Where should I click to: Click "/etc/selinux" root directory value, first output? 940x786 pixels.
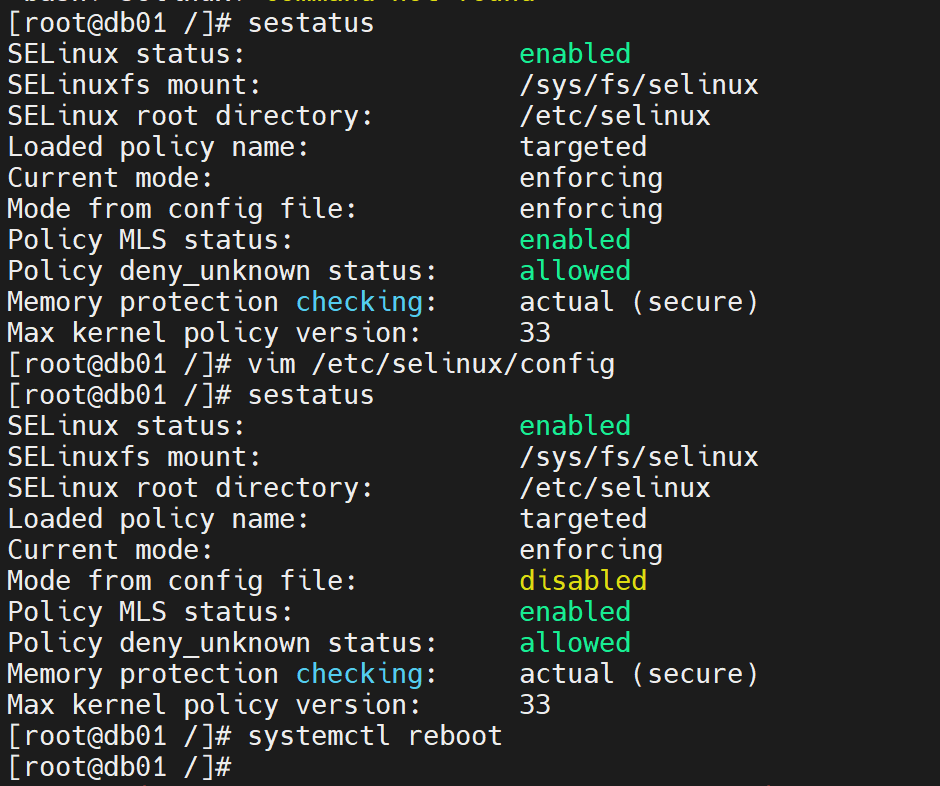coord(614,116)
